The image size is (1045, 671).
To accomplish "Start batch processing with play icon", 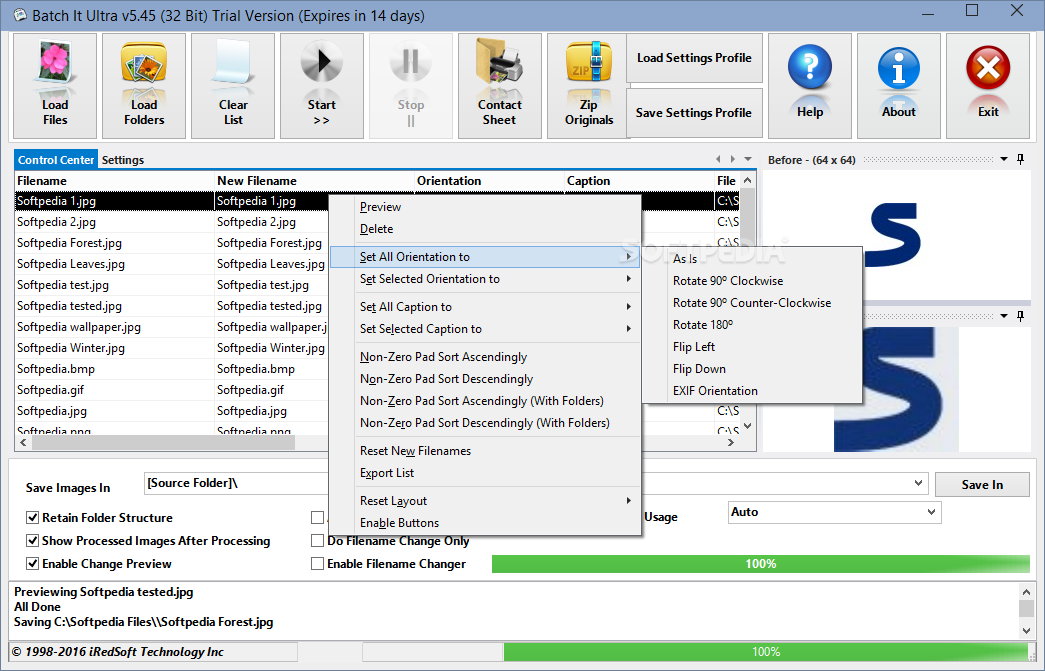I will coord(322,63).
